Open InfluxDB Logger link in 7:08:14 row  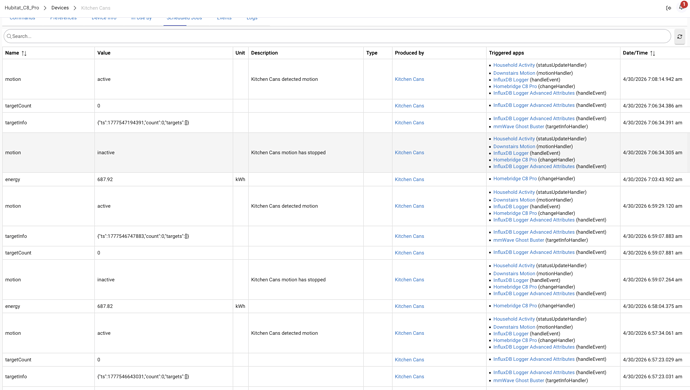[510, 80]
